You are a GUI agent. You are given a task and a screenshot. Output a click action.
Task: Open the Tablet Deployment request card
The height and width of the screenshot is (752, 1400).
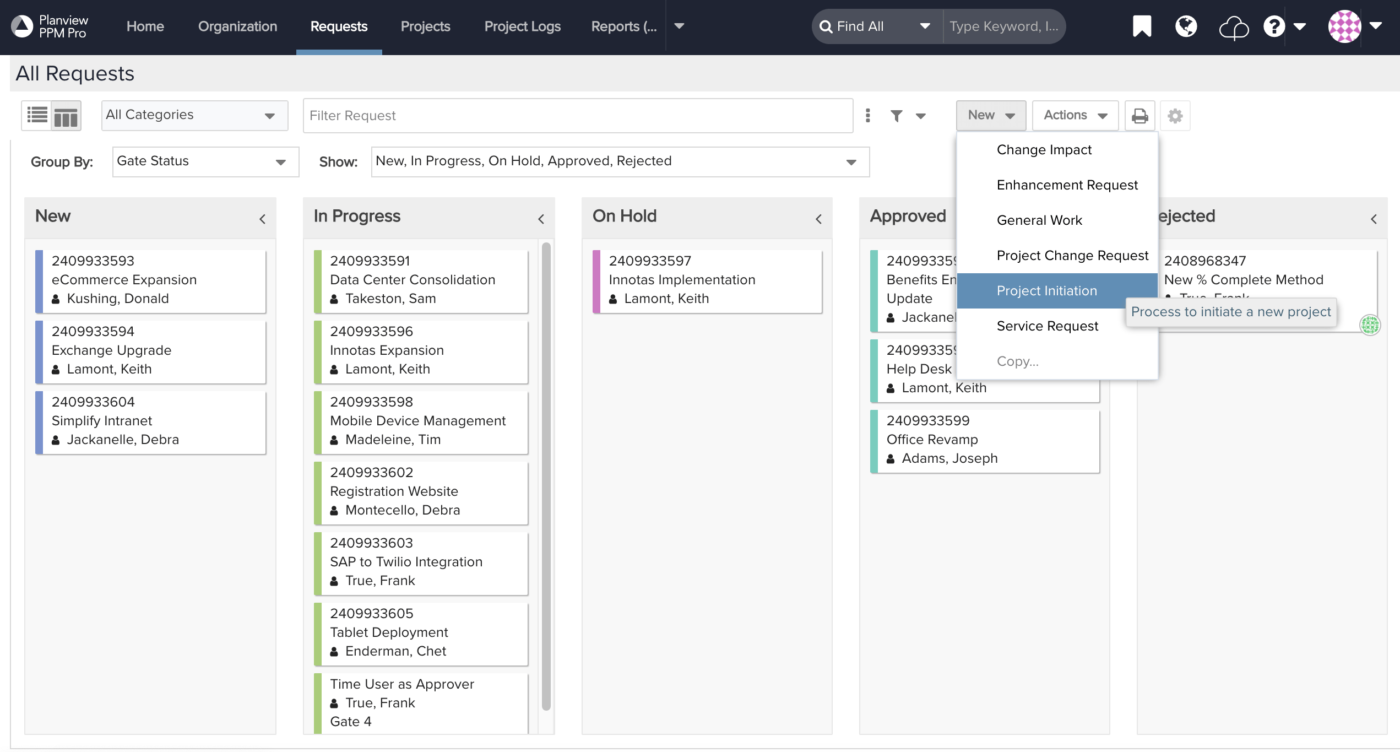tap(421, 633)
